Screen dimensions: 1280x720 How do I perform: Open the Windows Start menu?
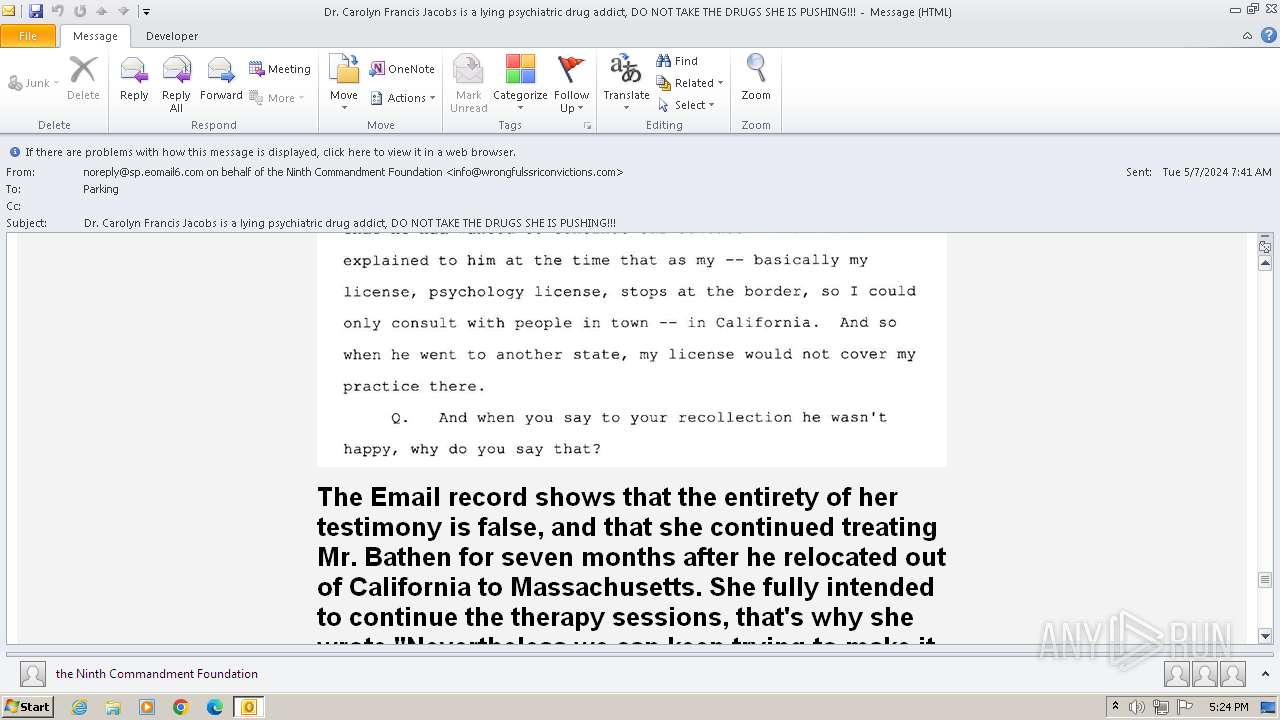[27, 707]
